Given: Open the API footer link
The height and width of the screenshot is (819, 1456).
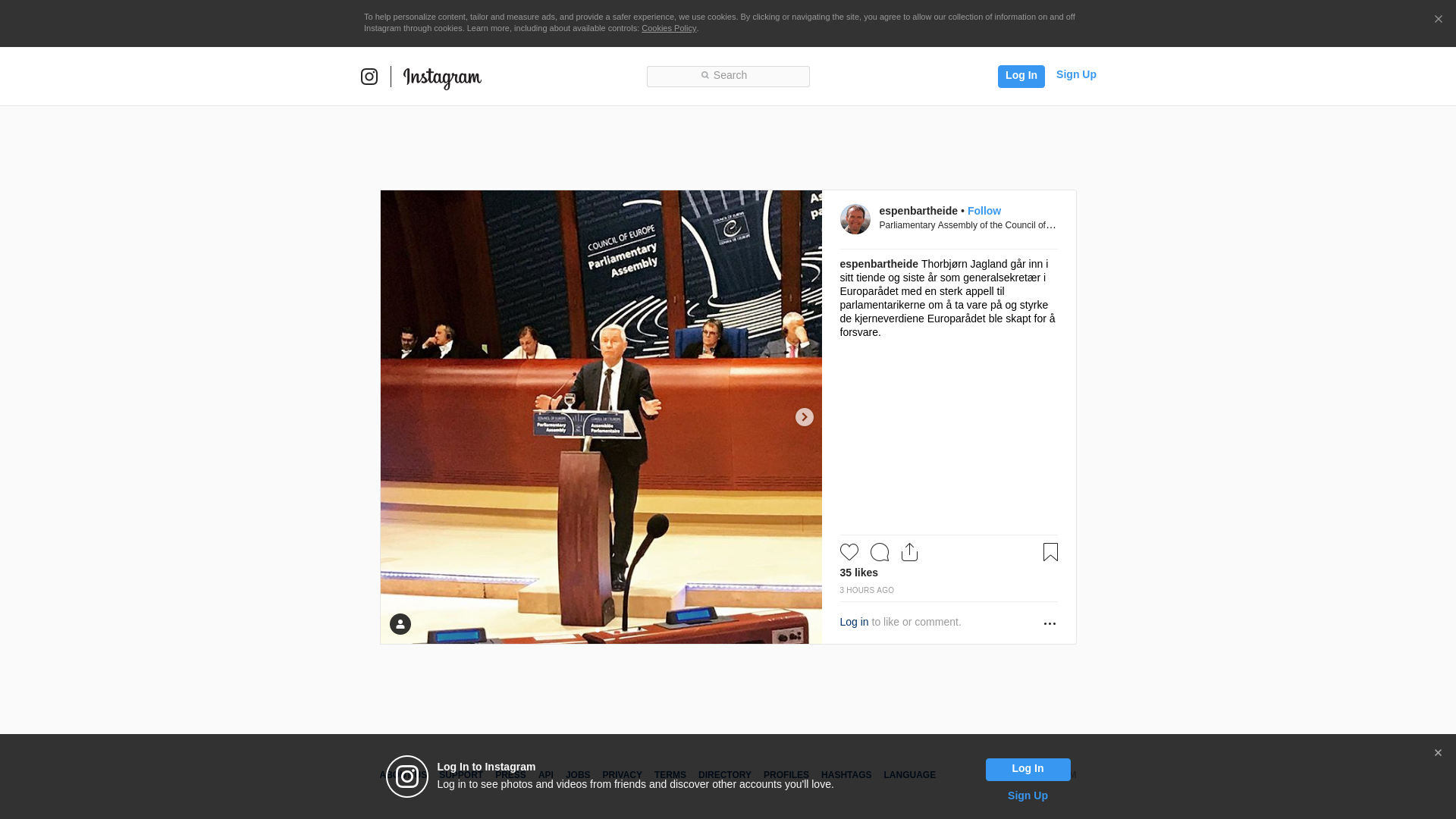Looking at the screenshot, I should pyautogui.click(x=546, y=775).
